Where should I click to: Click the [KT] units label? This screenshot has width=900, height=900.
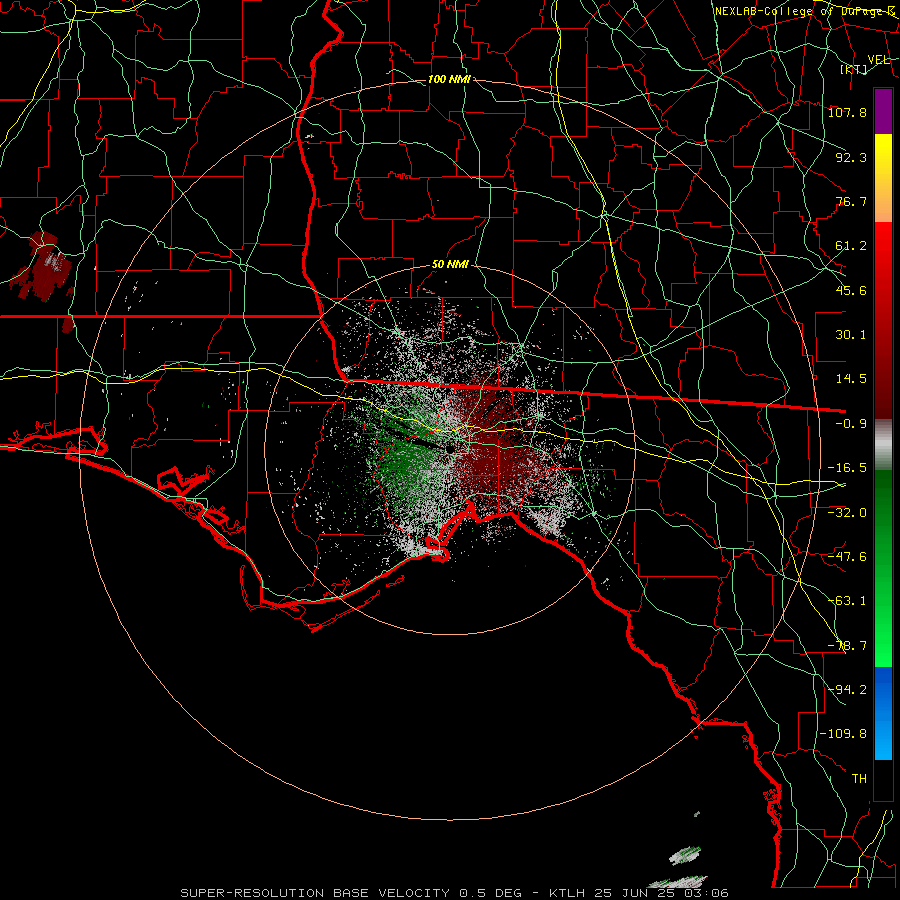(854, 69)
